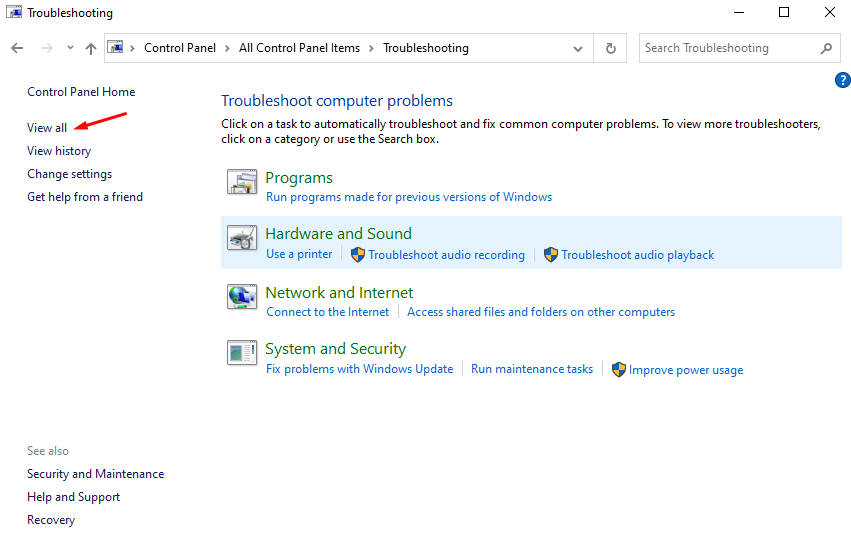851x543 pixels.
Task: Open Fix problems with Windows Update
Action: tap(359, 369)
